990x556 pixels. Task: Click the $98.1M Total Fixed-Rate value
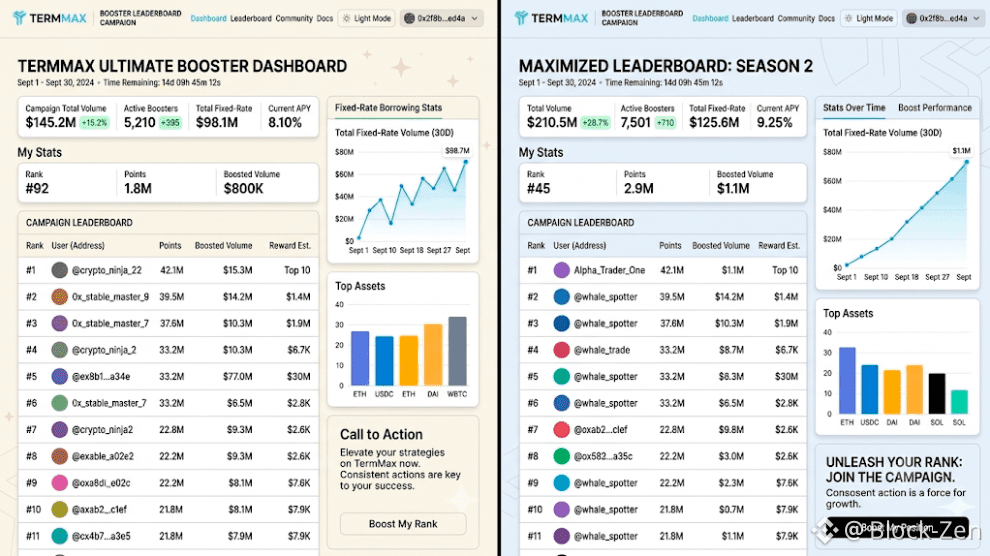(x=217, y=122)
